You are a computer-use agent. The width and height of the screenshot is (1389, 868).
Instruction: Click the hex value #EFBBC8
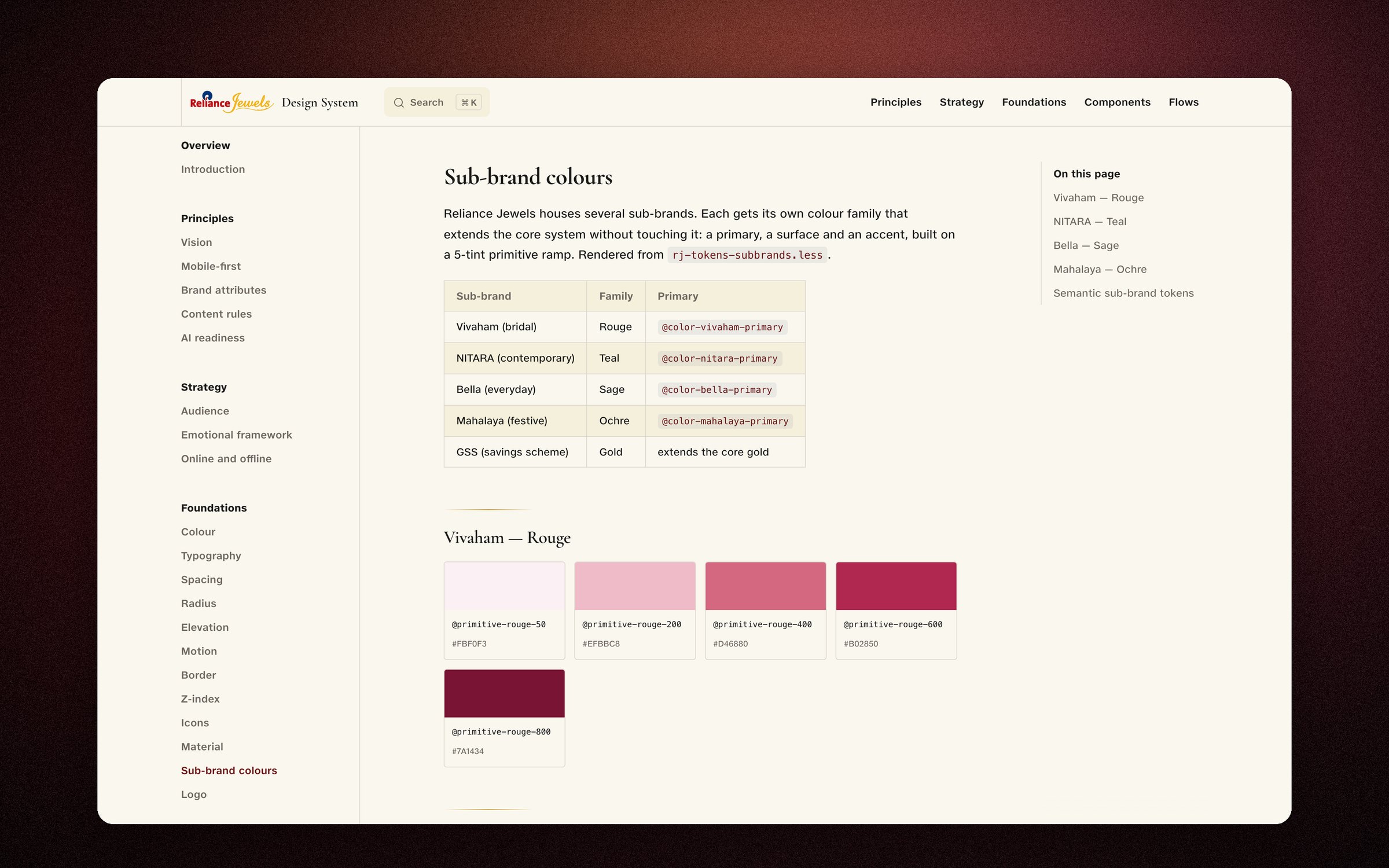click(x=601, y=643)
